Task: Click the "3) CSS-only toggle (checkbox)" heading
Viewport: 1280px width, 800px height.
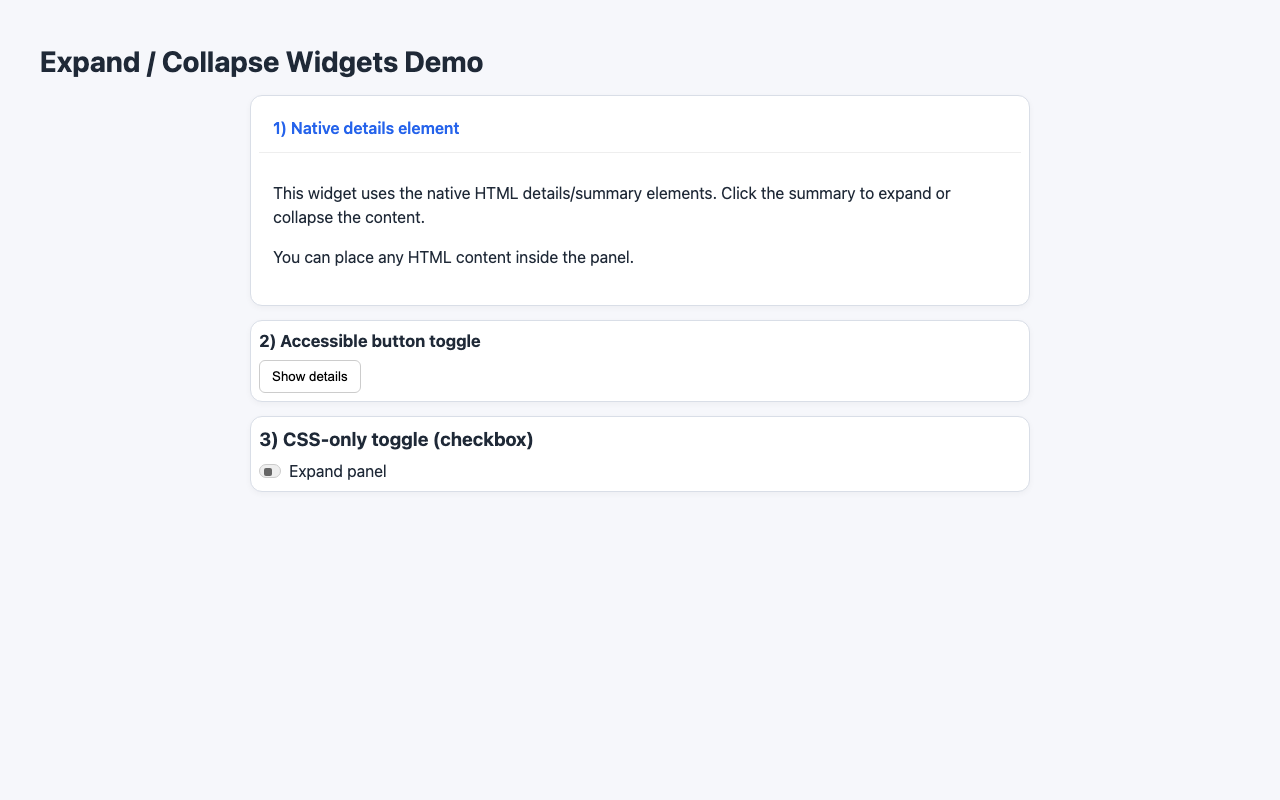Action: click(x=396, y=439)
